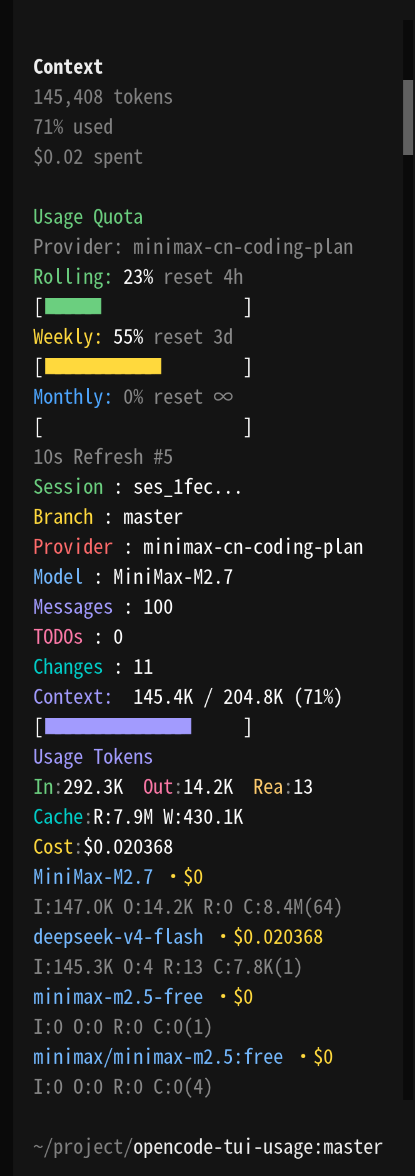Screen dimensions: 415x1176
Task: Click the Provider minimax-cn-coding-plan row
Action: [x=198, y=548]
